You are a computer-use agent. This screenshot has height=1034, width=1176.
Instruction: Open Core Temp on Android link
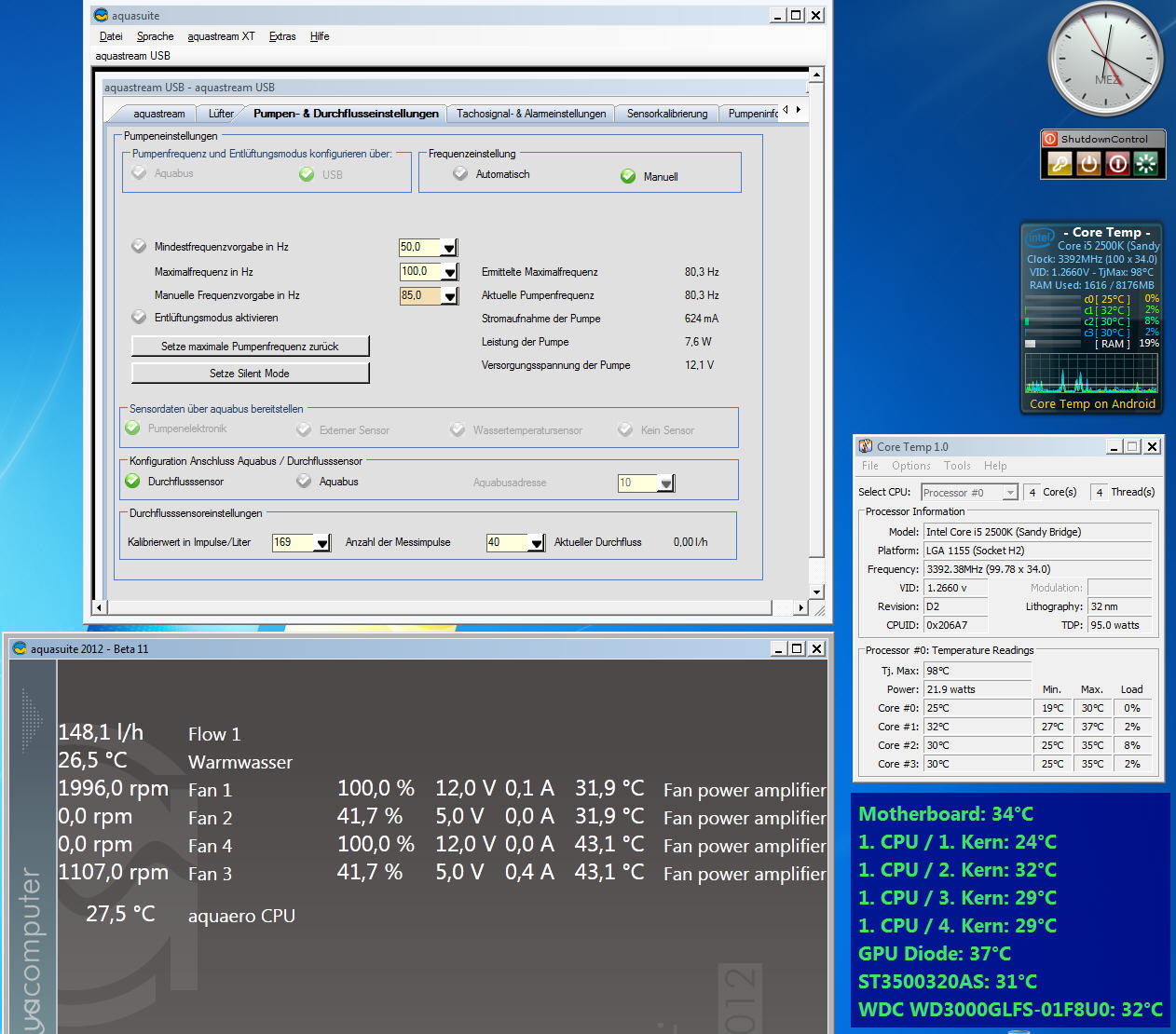click(x=1092, y=403)
